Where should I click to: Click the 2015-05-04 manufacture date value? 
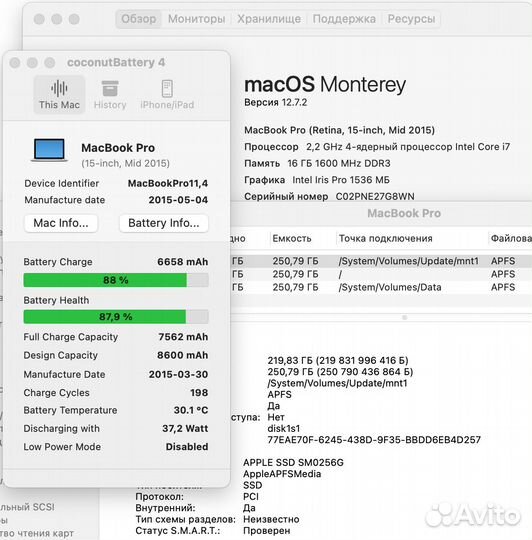pos(178,200)
